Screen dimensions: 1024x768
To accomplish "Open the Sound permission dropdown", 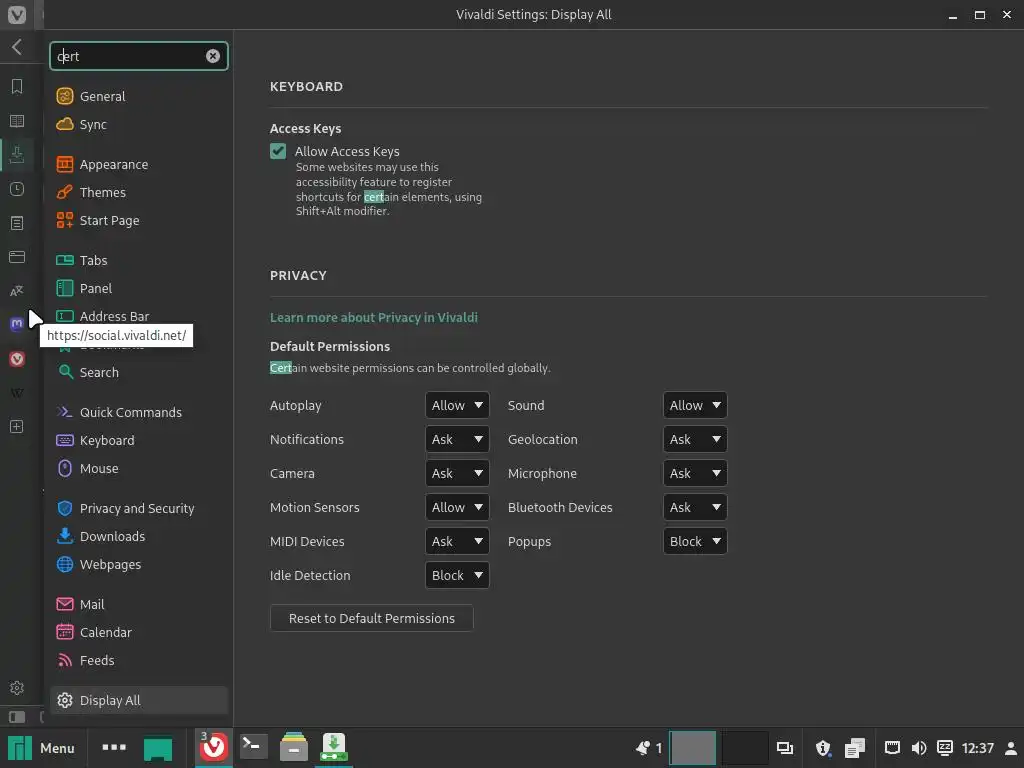I will click(x=695, y=405).
